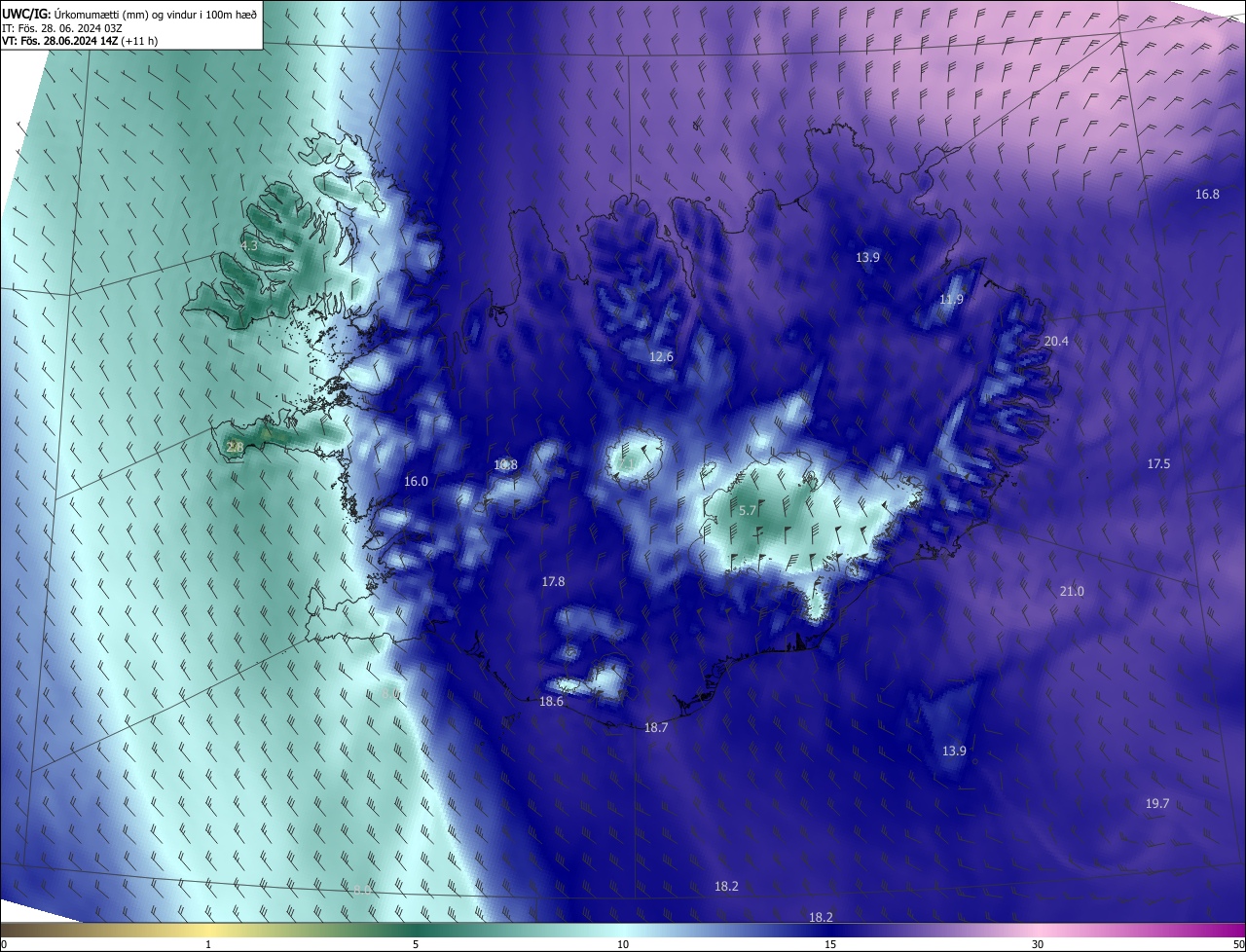This screenshot has width=1246, height=952.
Task: Click the value label 12.6
Action: pyautogui.click(x=661, y=356)
